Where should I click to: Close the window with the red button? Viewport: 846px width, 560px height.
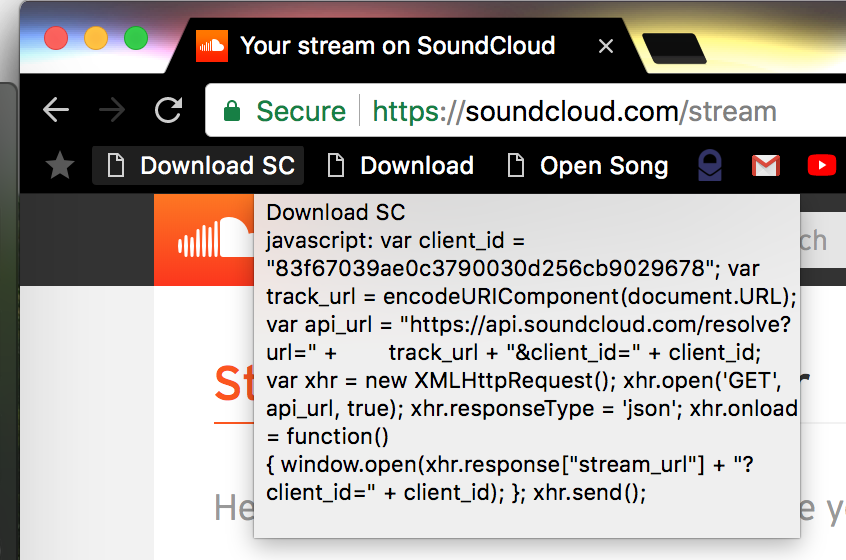(56, 39)
